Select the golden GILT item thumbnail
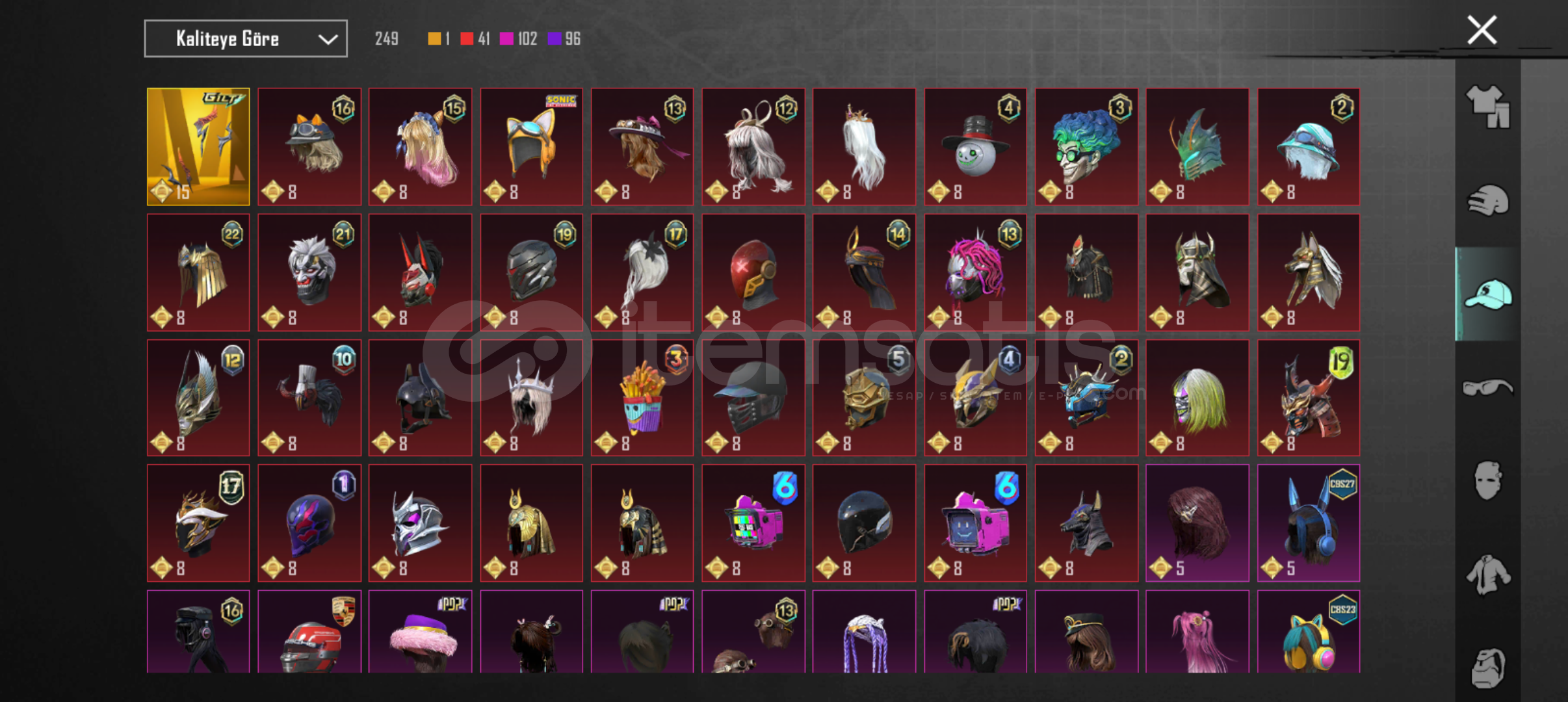The height and width of the screenshot is (702, 1568). (x=198, y=147)
